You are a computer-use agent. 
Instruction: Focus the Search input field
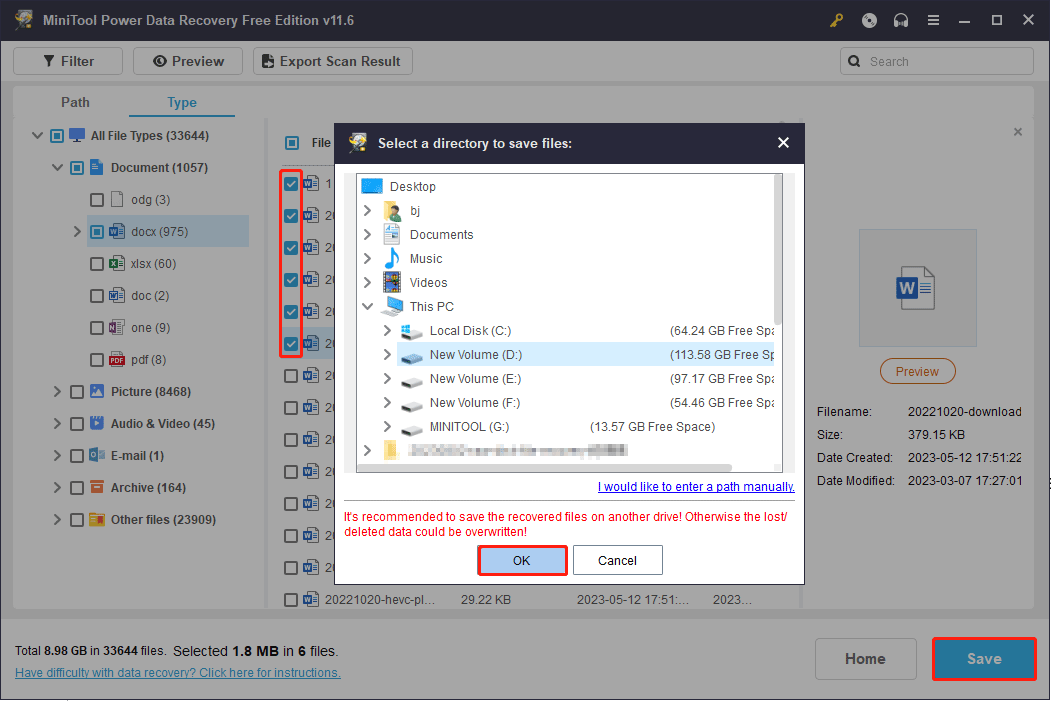click(936, 61)
